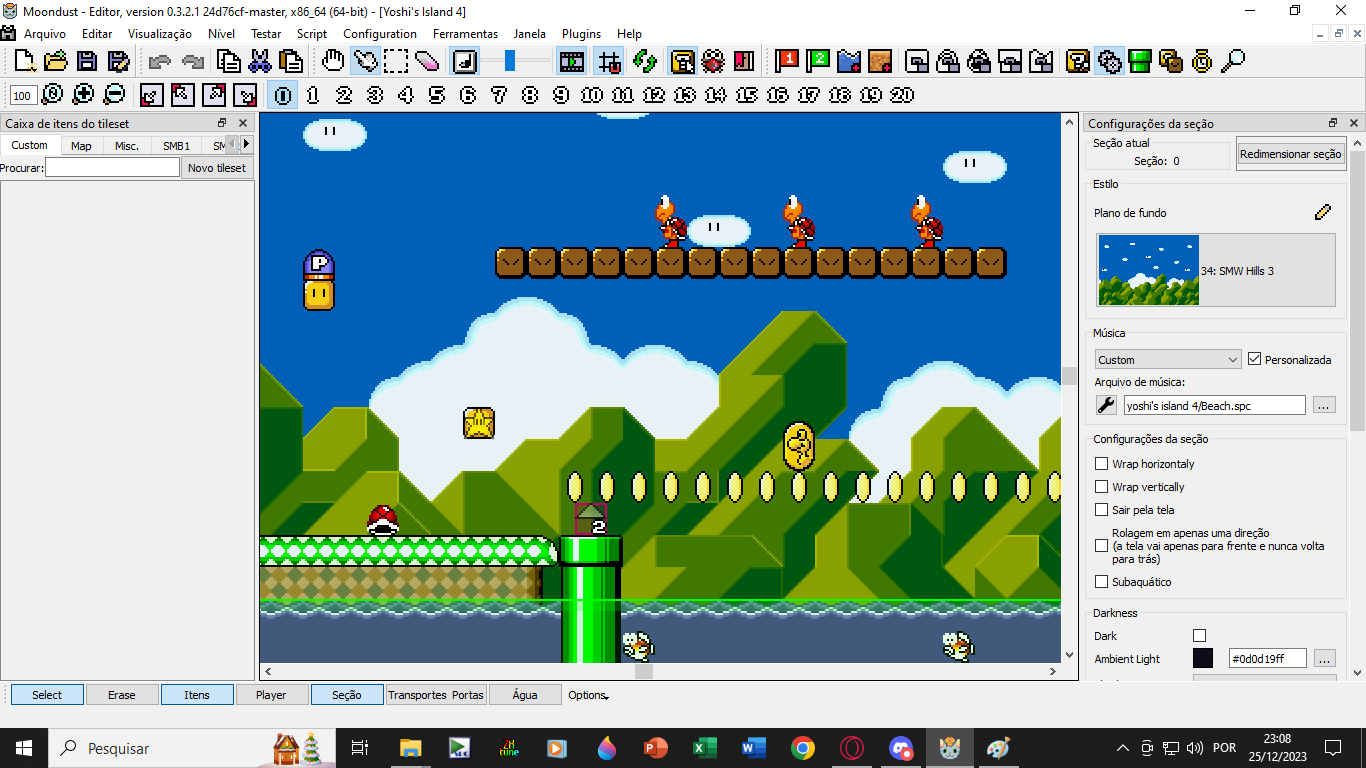Cut with the scissors icon
1366x768 pixels.
(x=260, y=61)
